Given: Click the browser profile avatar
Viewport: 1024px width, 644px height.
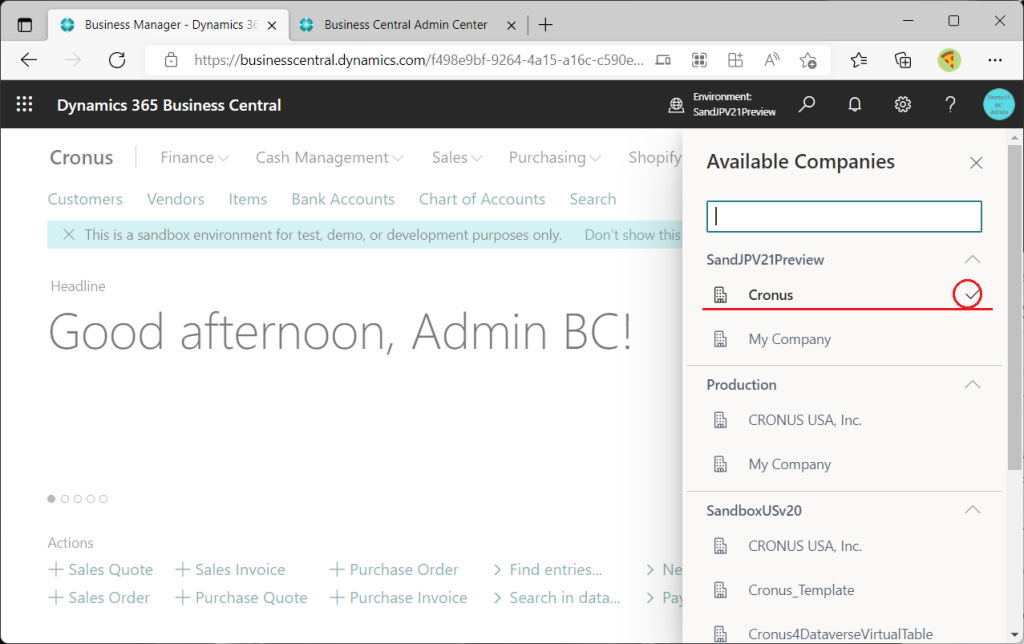Looking at the screenshot, I should (949, 60).
